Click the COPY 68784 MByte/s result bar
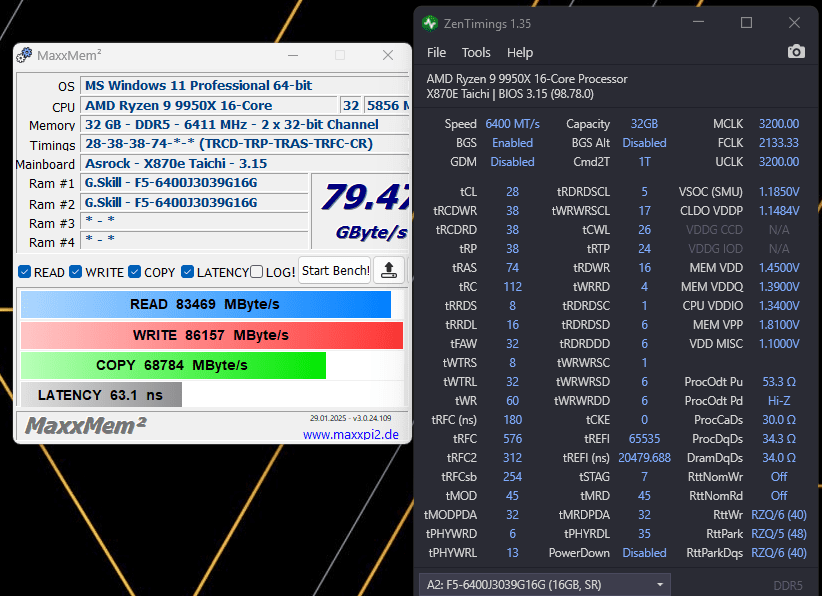The height and width of the screenshot is (596, 822). point(173,365)
